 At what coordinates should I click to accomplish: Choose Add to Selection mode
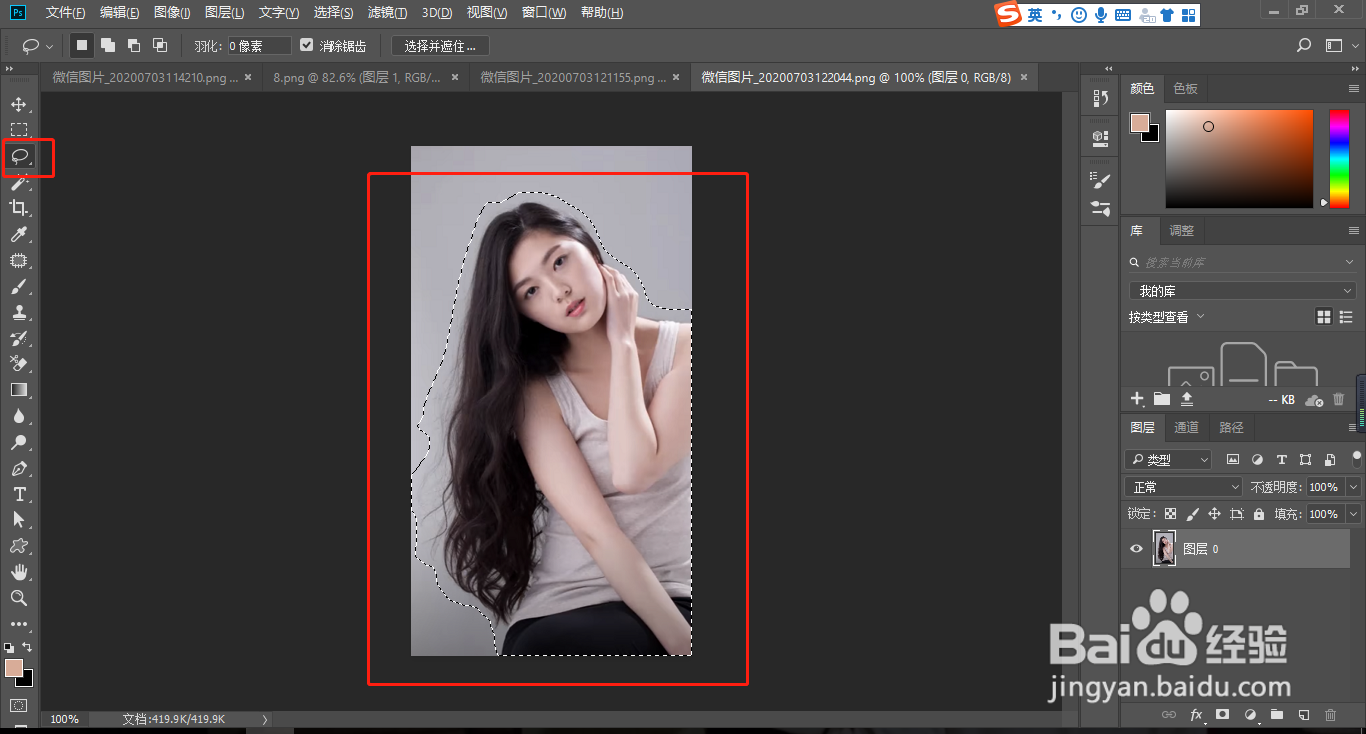pyautogui.click(x=108, y=45)
